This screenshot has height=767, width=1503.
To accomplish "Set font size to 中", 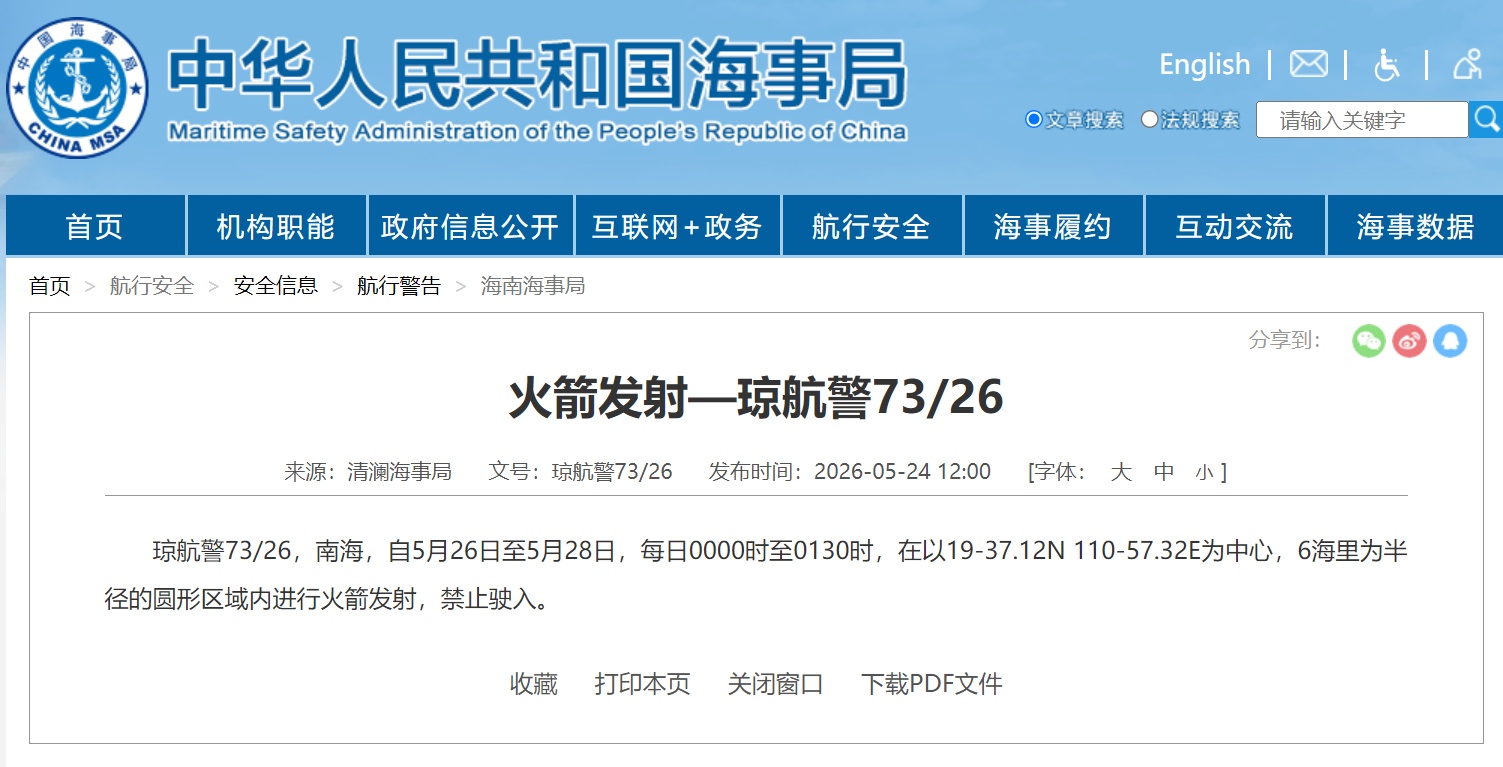I will click(x=1164, y=472).
